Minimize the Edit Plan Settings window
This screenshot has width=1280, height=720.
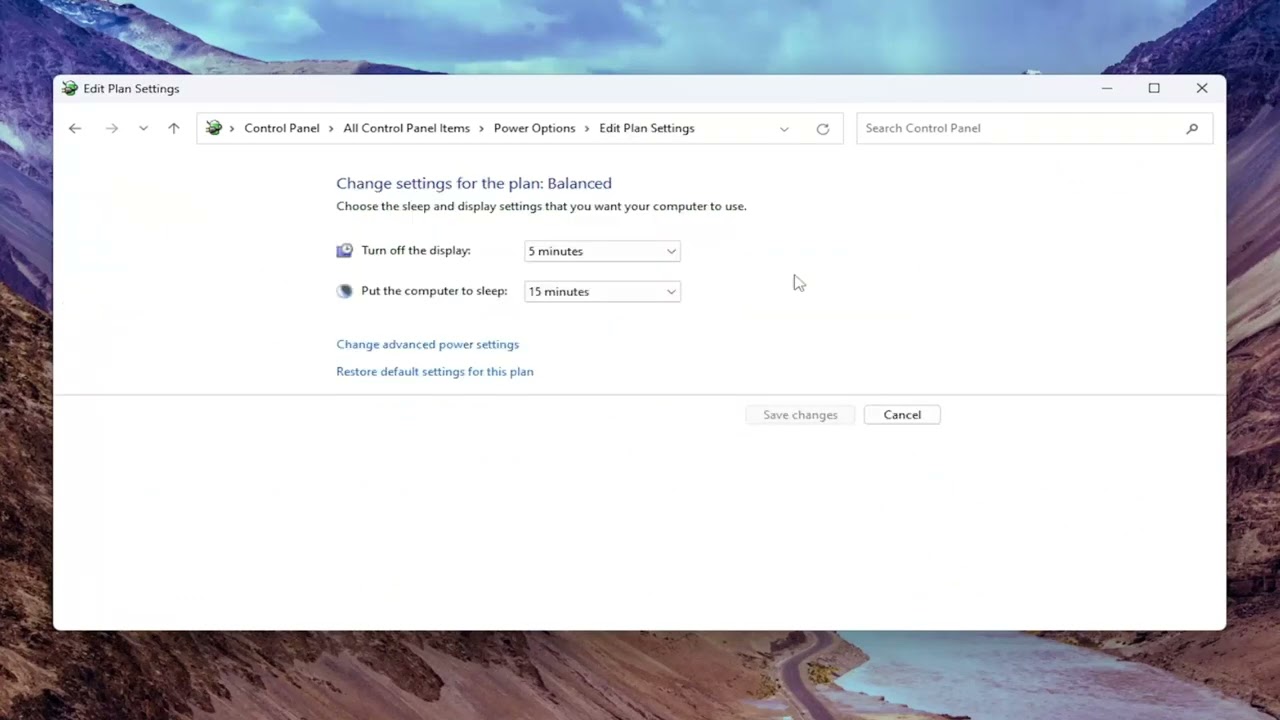point(1107,88)
